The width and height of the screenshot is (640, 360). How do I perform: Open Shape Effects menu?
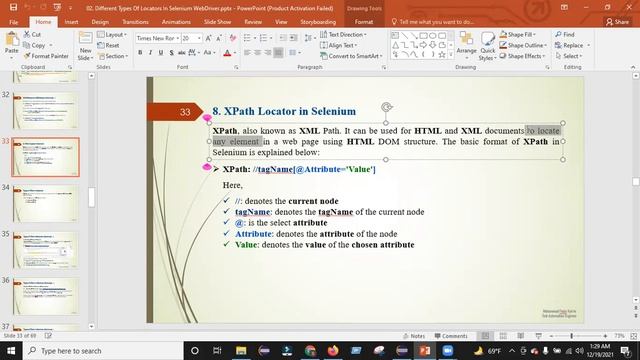tap(522, 56)
